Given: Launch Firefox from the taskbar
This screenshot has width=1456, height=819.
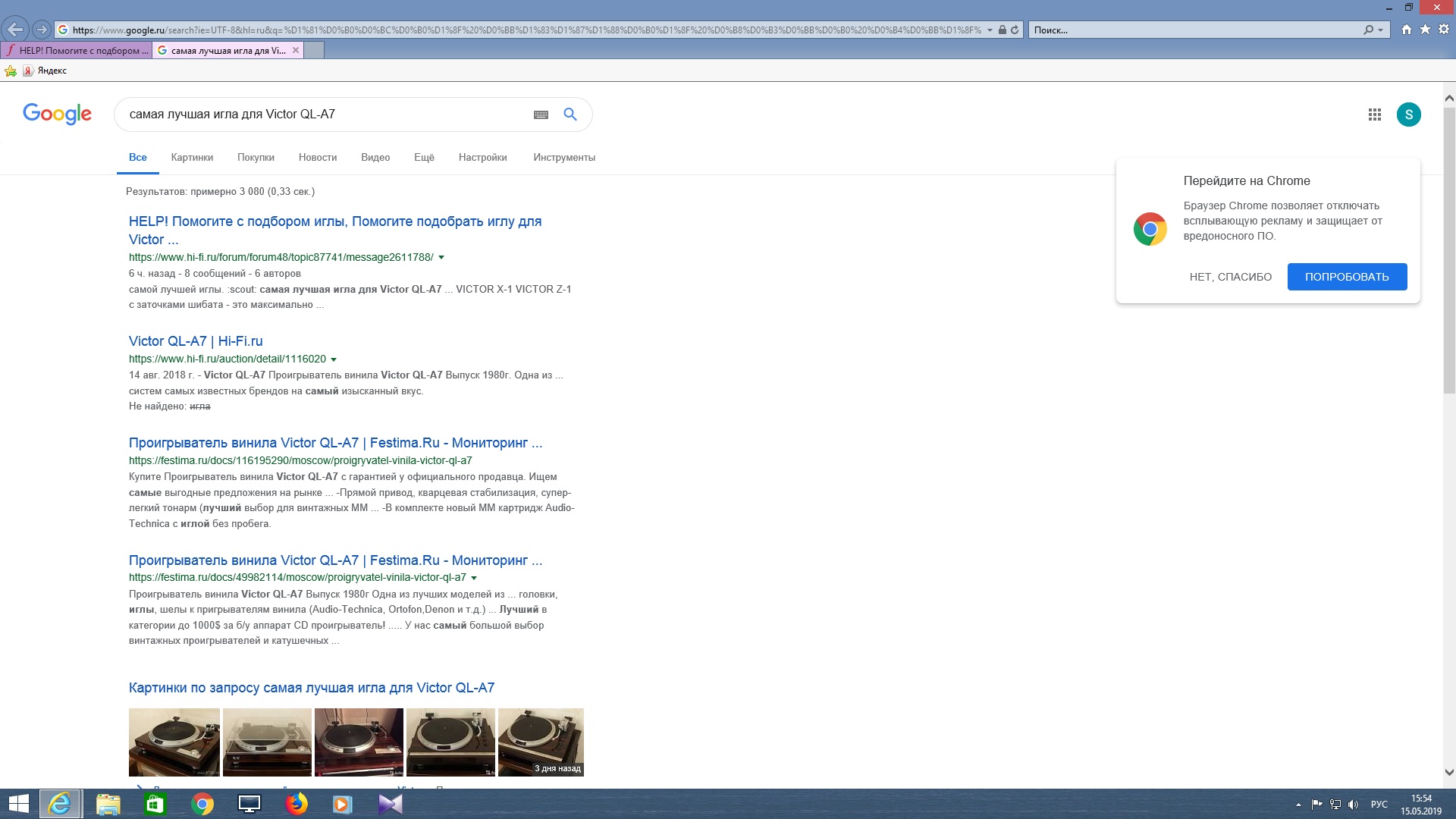Looking at the screenshot, I should tap(297, 804).
